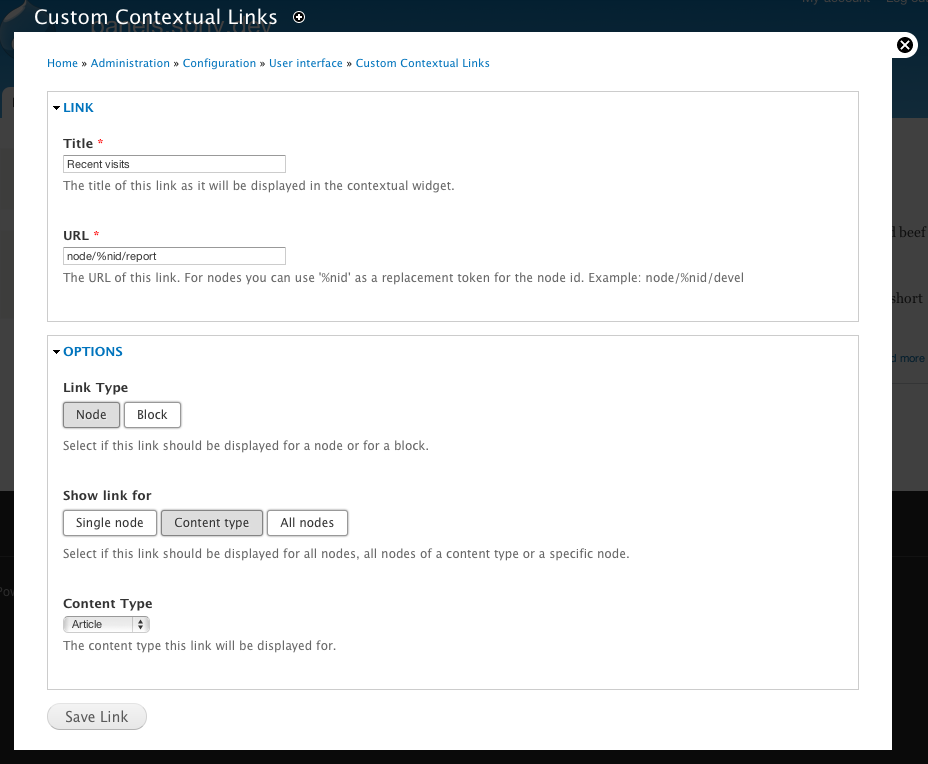Viewport: 928px width, 764px height.
Task: Click the plus icon beside the page title
Action: tap(298, 17)
